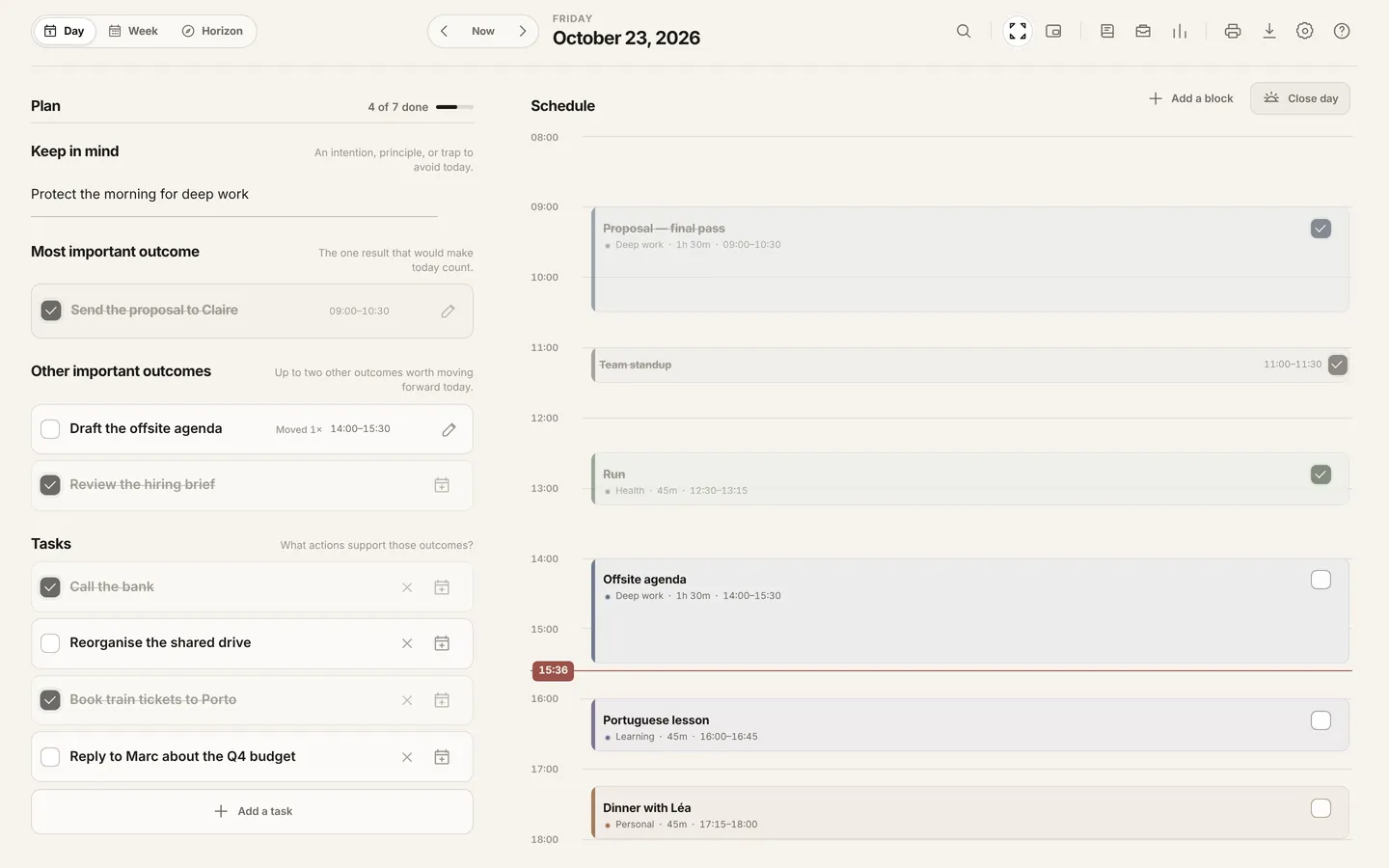Switch to the Horizon view tab
Image resolution: width=1389 pixels, height=868 pixels.
(212, 31)
